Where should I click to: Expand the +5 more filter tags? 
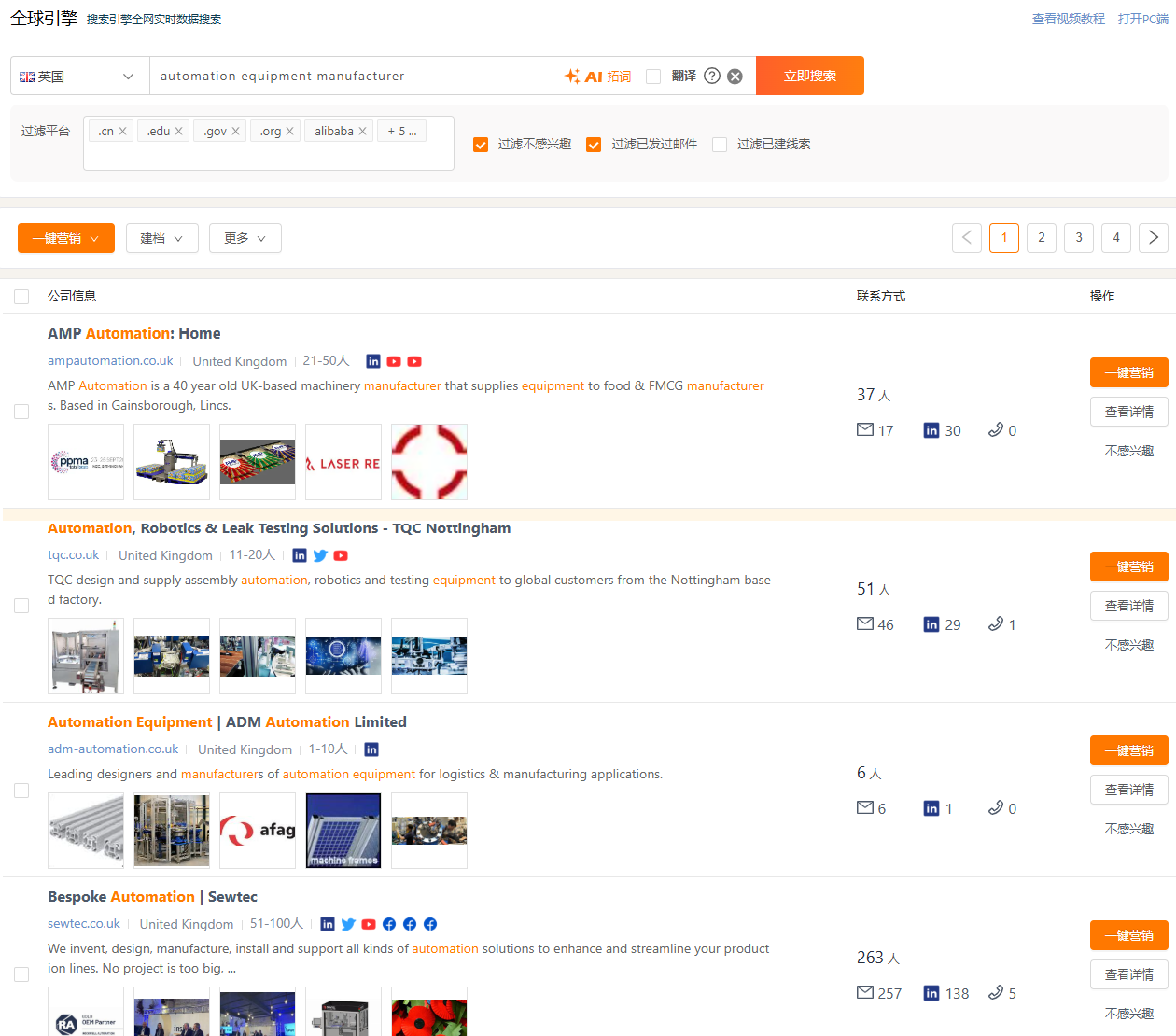(x=402, y=132)
